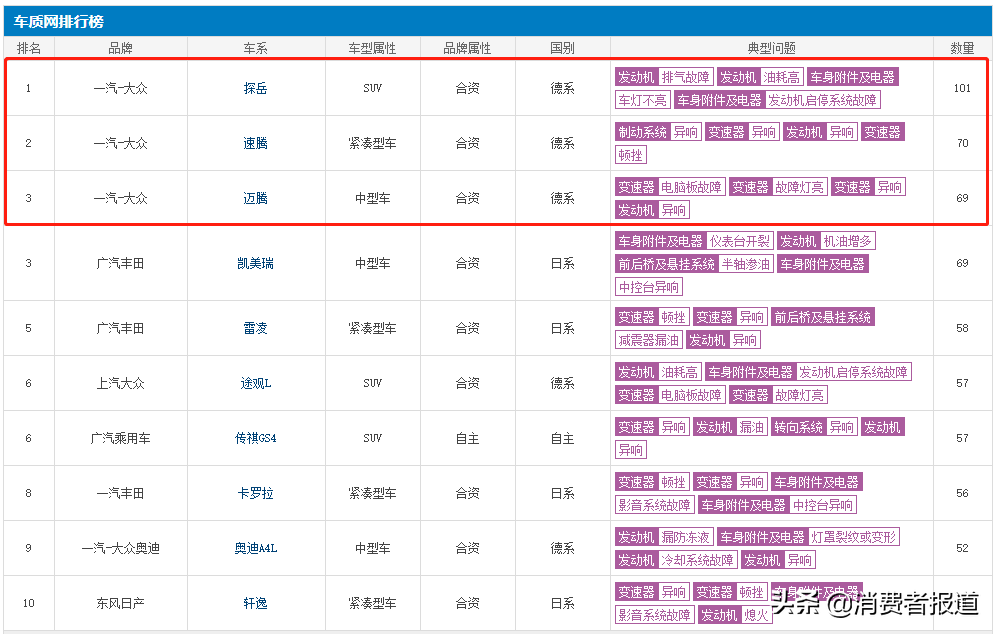
Task: Select the count value 58
Action: click(962, 328)
